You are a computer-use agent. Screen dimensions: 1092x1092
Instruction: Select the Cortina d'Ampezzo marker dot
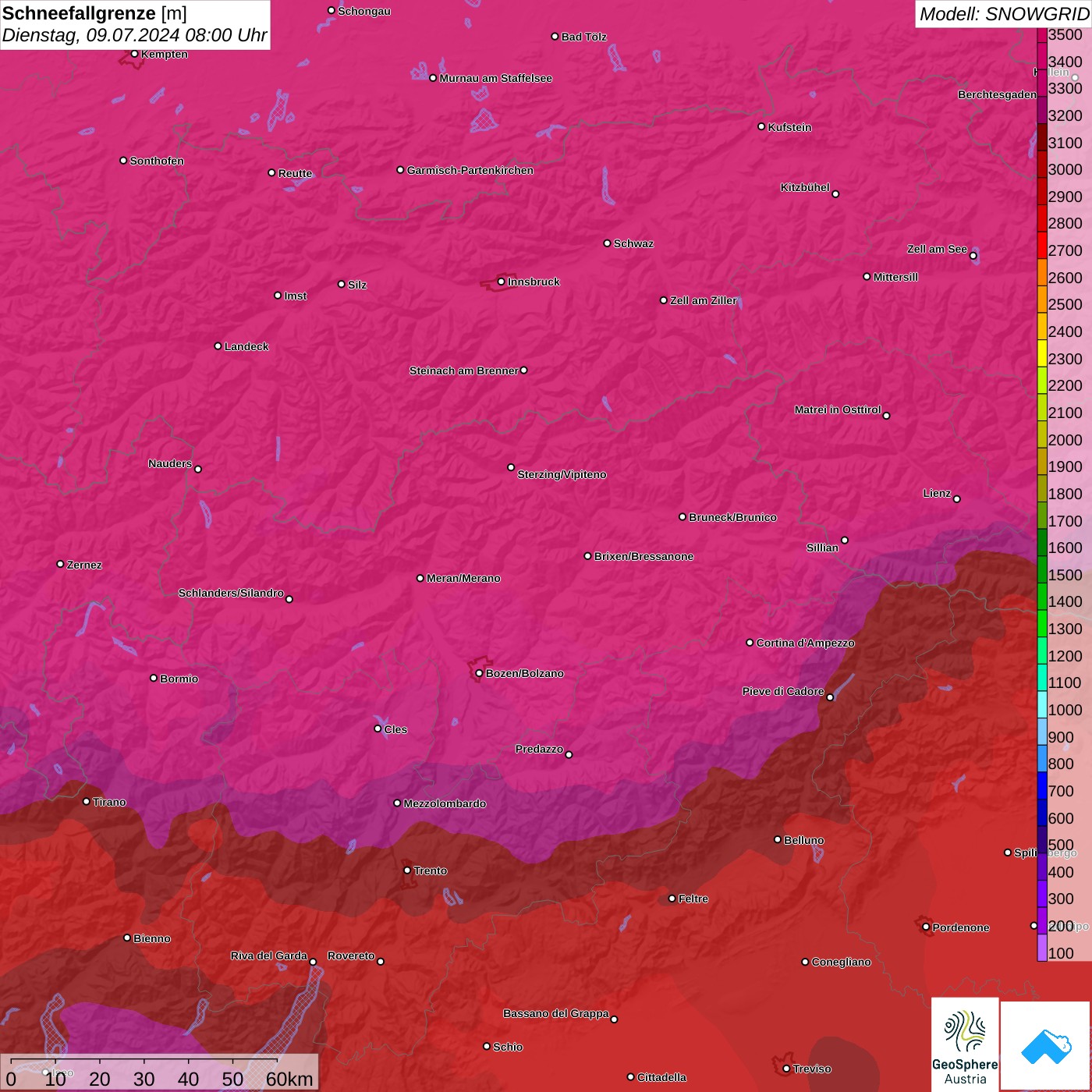[x=750, y=643]
